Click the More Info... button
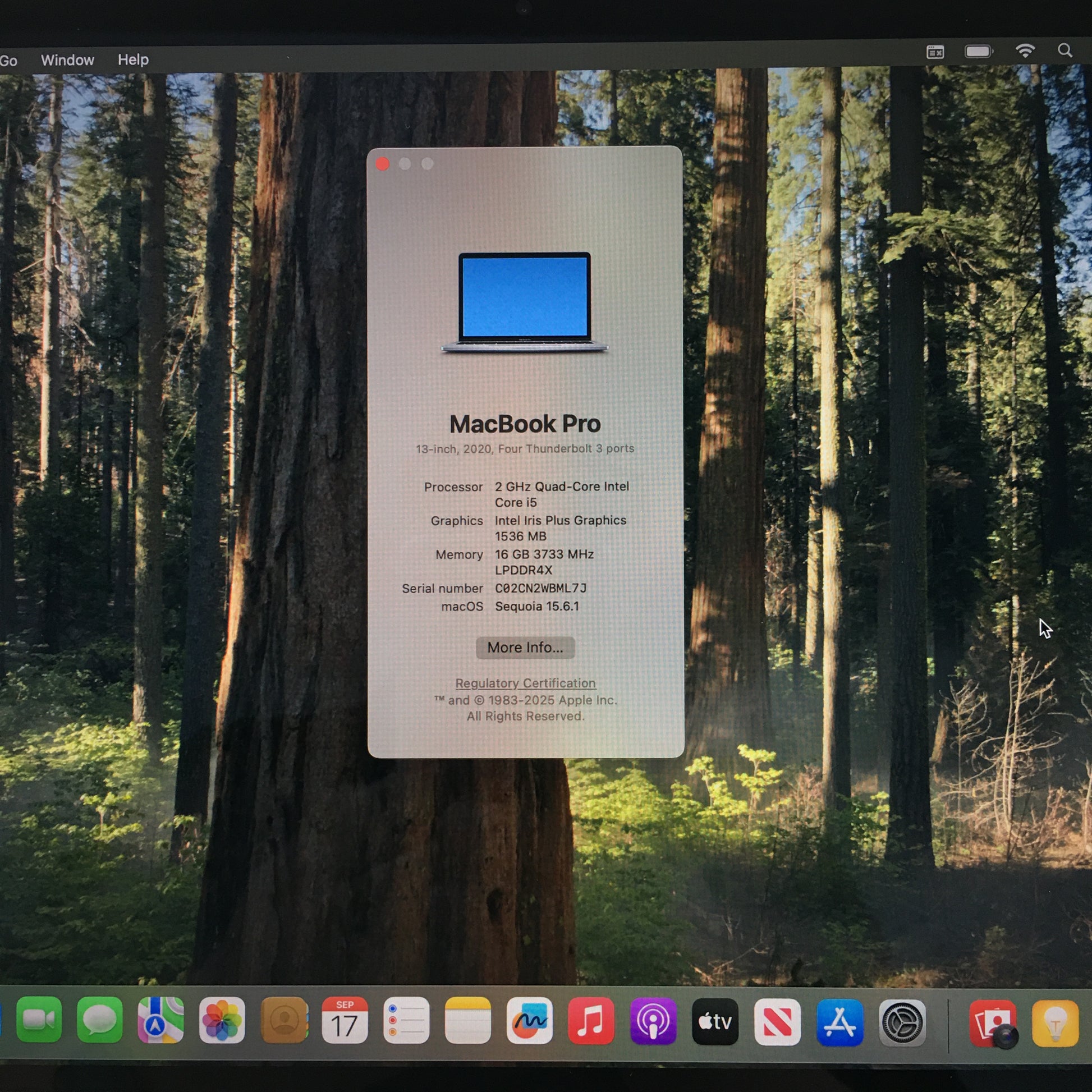This screenshot has height=1092, width=1092. pyautogui.click(x=525, y=648)
